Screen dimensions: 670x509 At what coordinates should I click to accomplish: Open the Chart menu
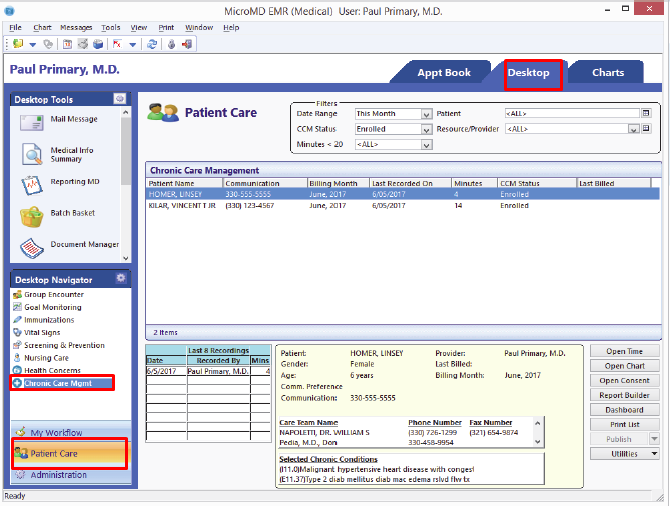(42, 27)
